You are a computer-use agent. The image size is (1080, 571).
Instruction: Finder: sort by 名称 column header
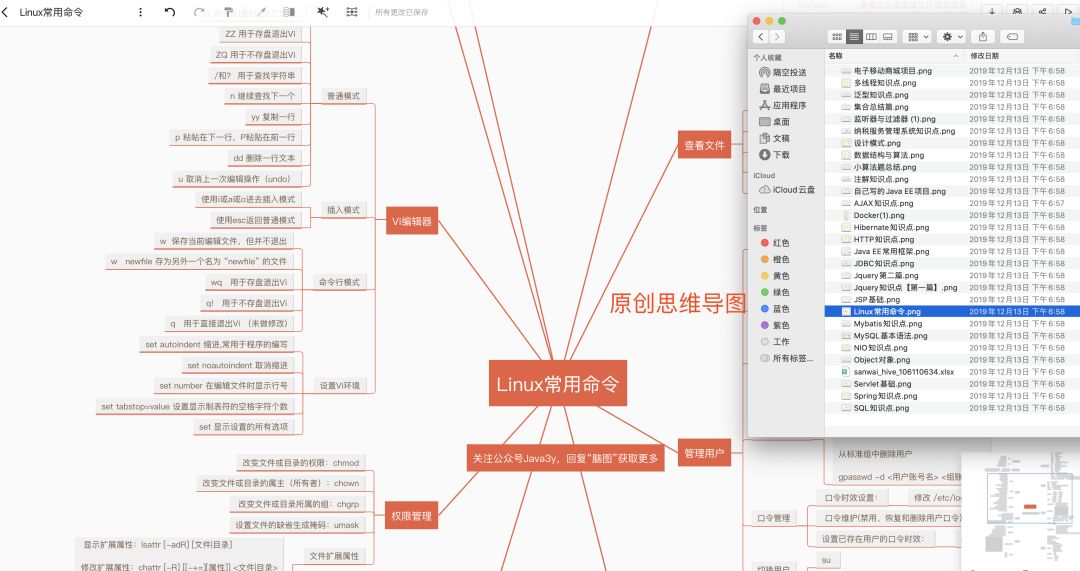(894, 56)
